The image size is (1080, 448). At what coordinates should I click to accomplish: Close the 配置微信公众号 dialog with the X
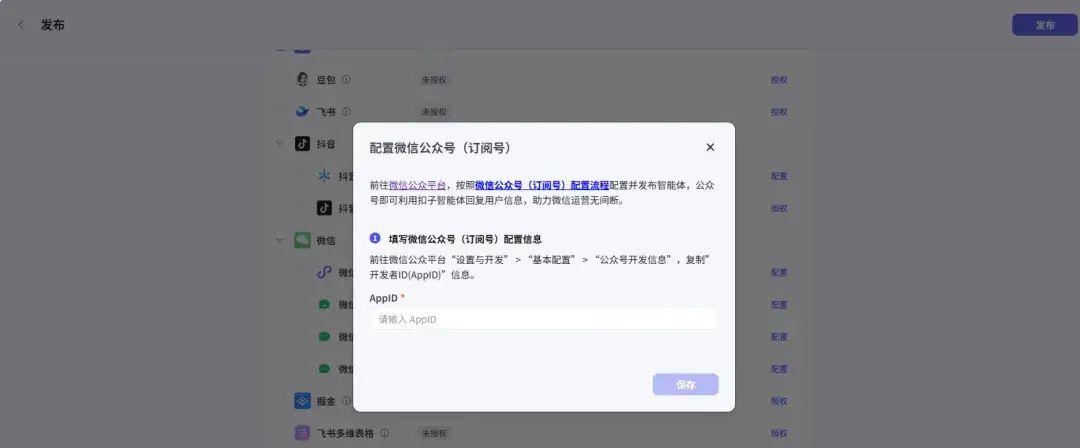pyautogui.click(x=710, y=147)
